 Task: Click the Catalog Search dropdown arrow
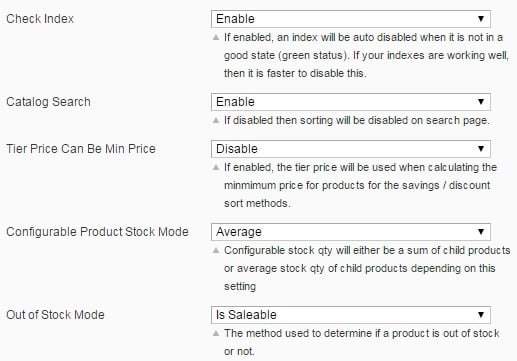(x=481, y=102)
